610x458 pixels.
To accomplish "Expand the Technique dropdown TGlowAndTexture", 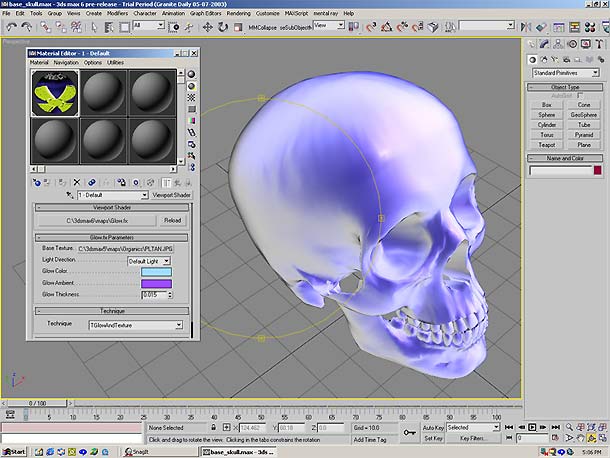I will [135, 325].
